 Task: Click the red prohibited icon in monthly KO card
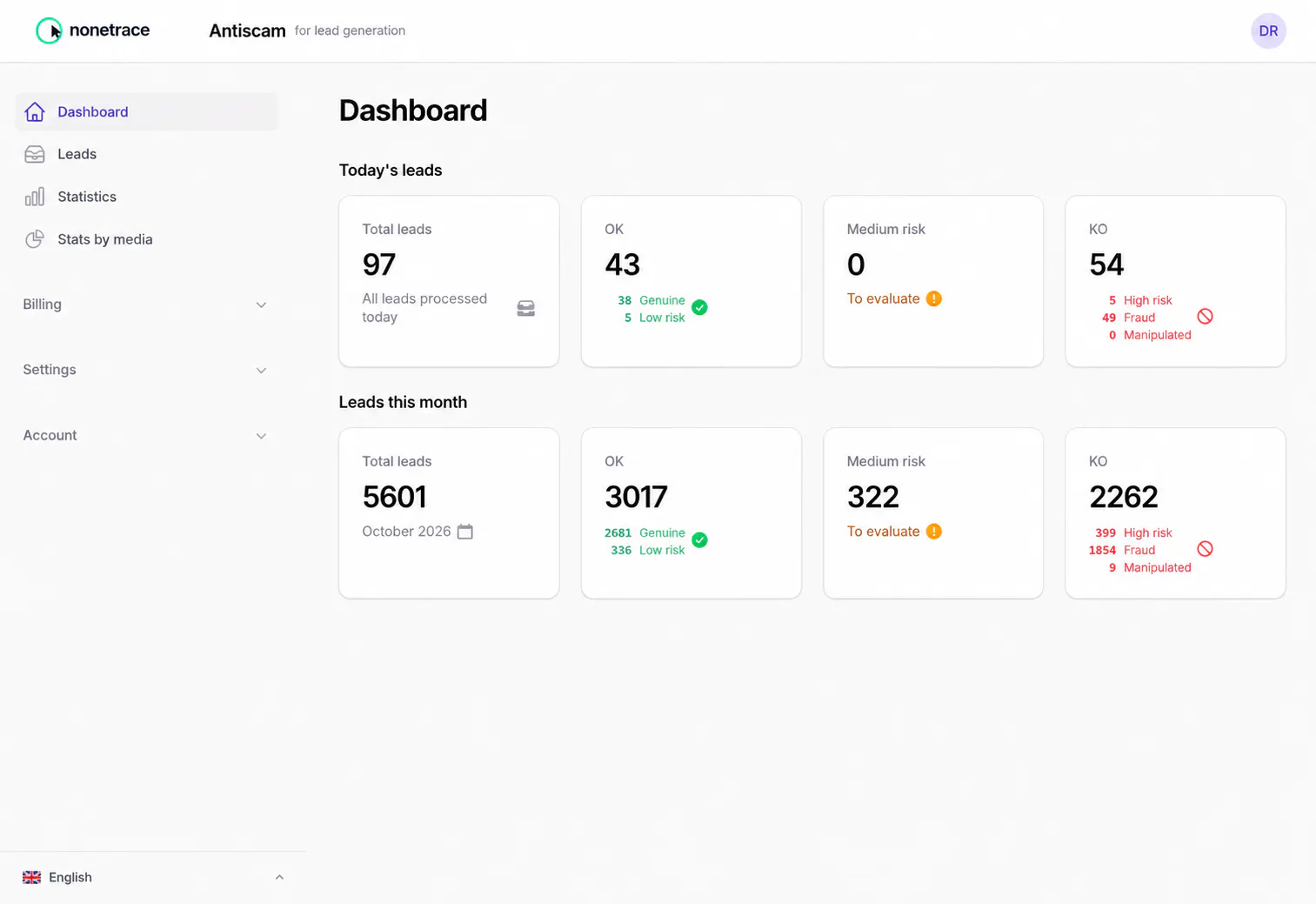point(1205,548)
